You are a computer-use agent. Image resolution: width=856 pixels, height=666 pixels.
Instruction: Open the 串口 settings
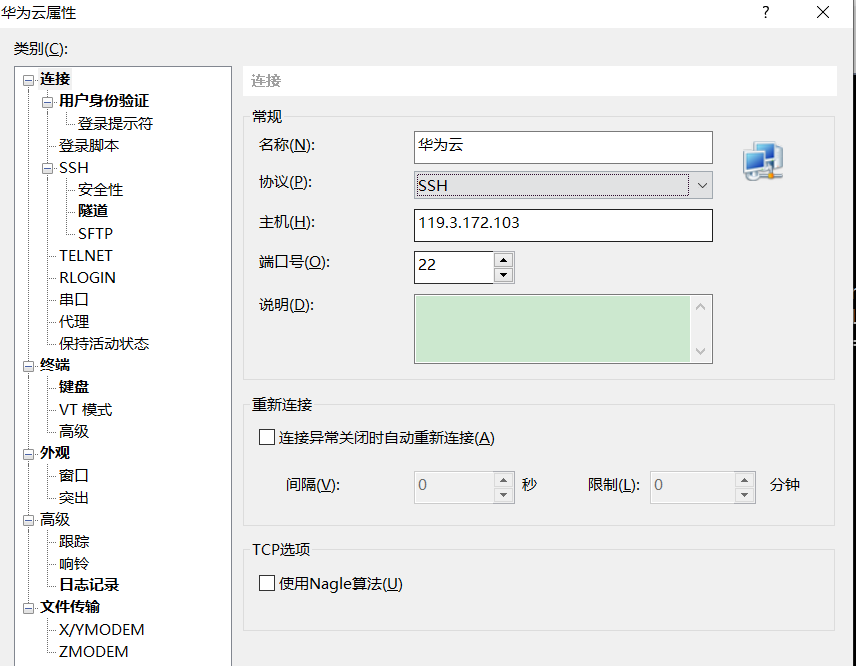[74, 300]
